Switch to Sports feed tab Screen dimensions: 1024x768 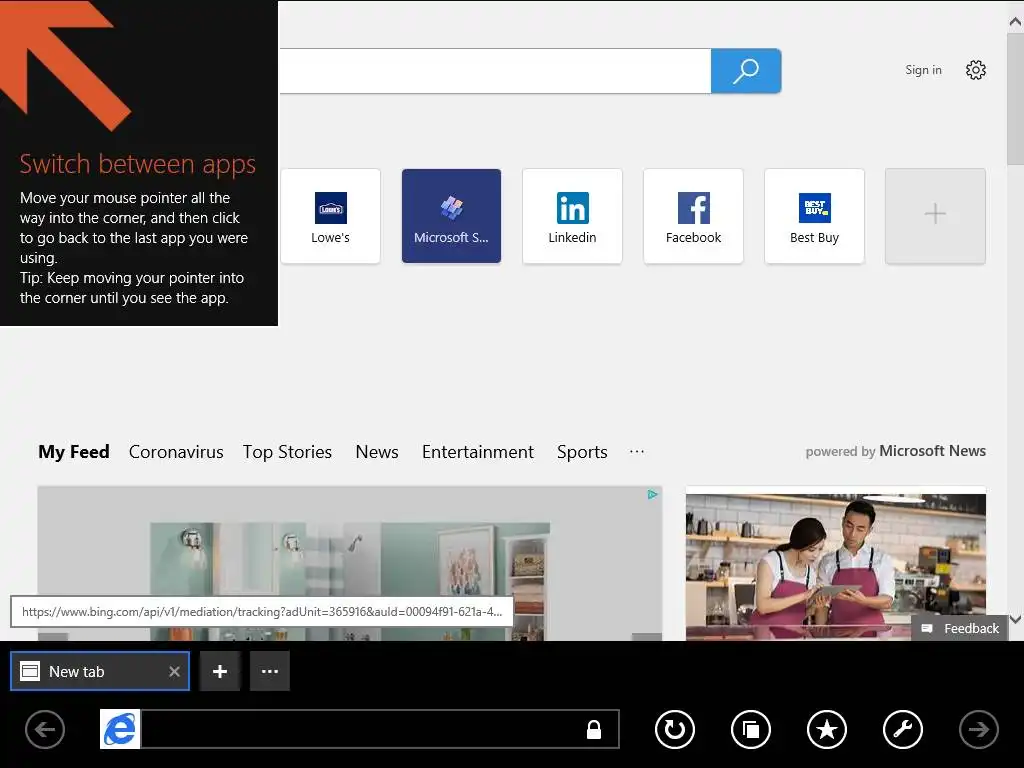tap(582, 452)
